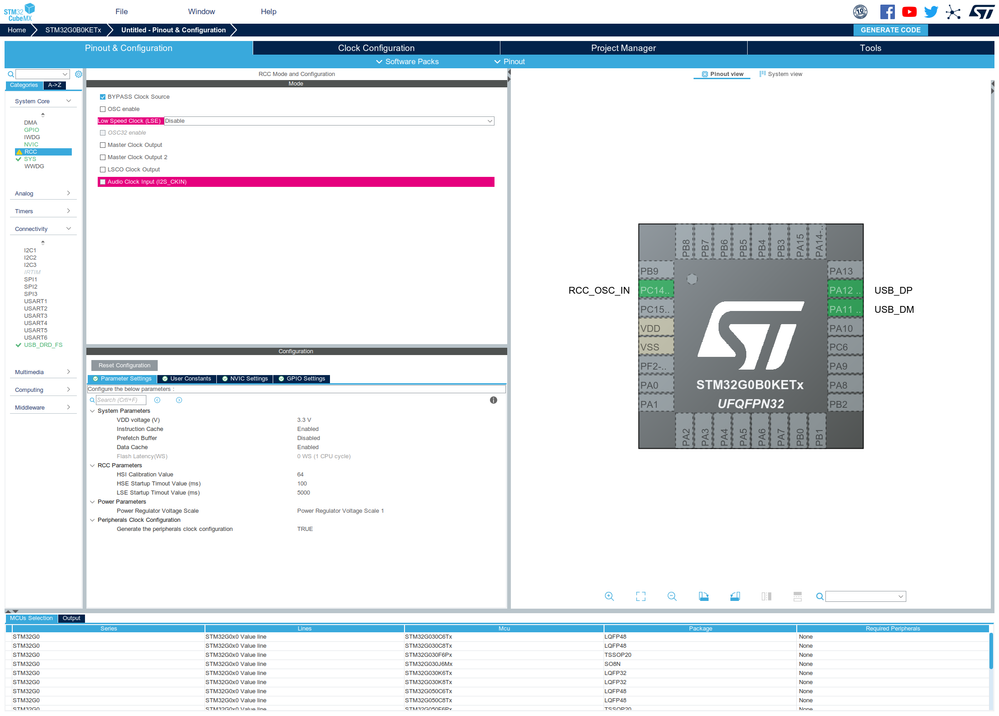Image resolution: width=999 pixels, height=716 pixels.
Task: Open the YouTube icon link
Action: pos(909,11)
